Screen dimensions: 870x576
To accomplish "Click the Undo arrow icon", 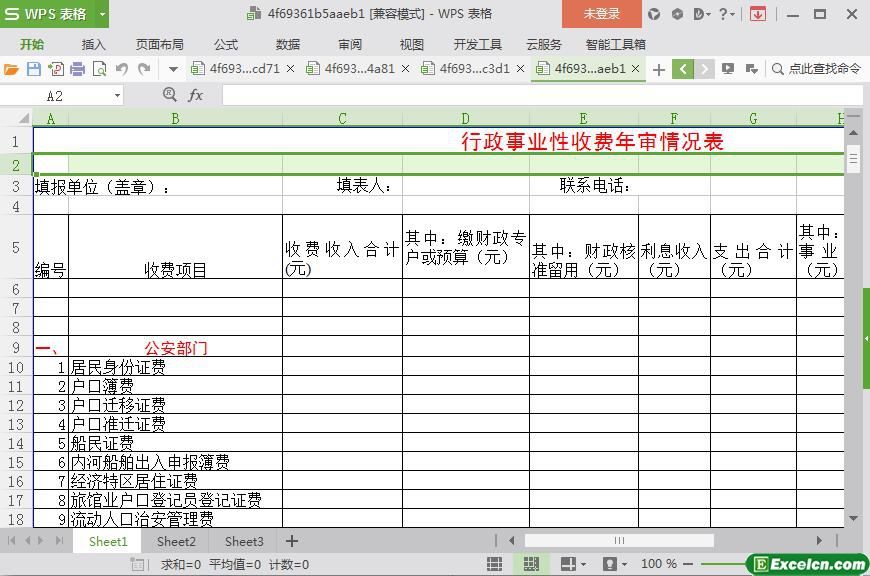I will click(122, 69).
